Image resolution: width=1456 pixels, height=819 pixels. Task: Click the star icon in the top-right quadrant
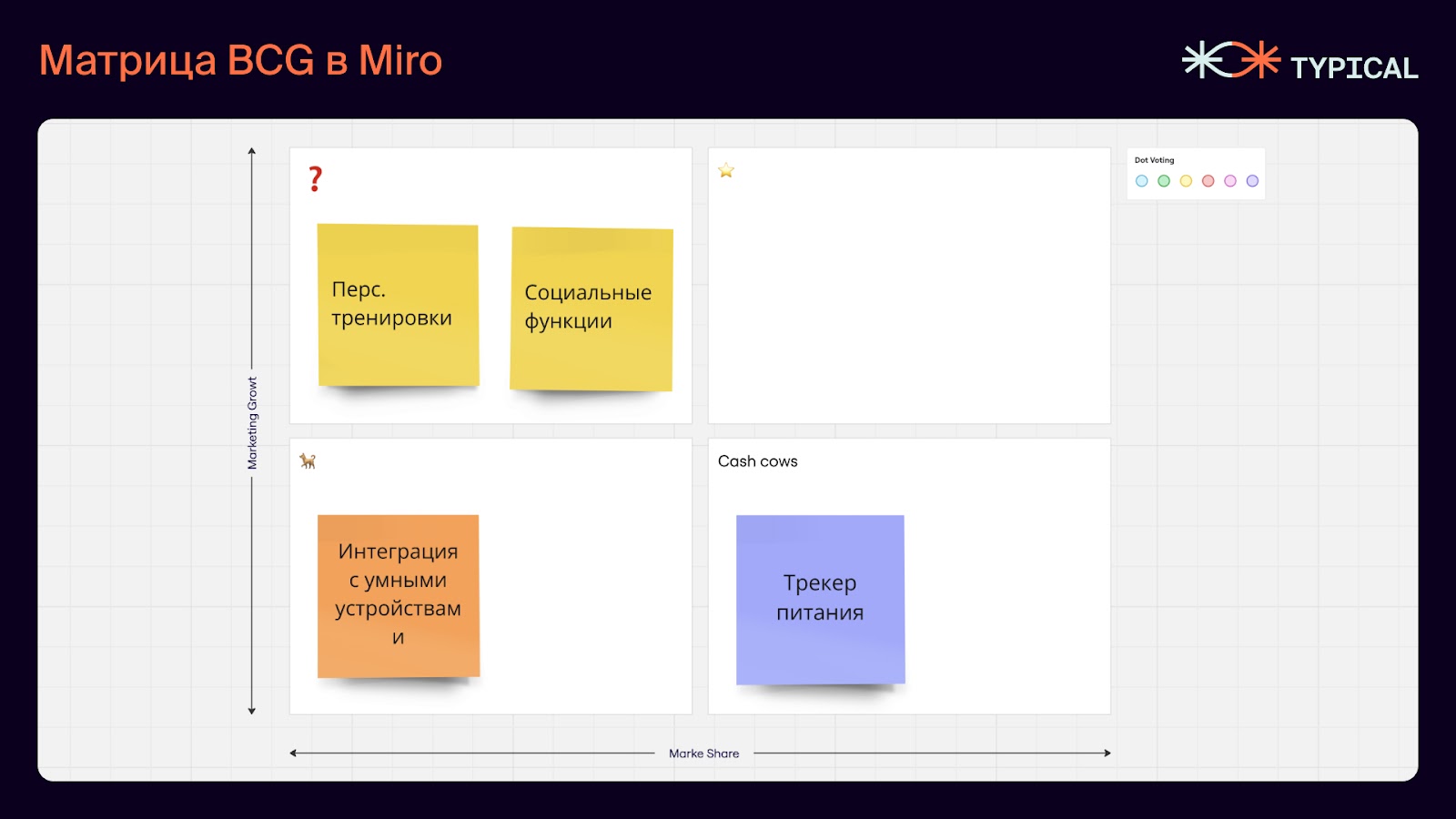tap(726, 170)
